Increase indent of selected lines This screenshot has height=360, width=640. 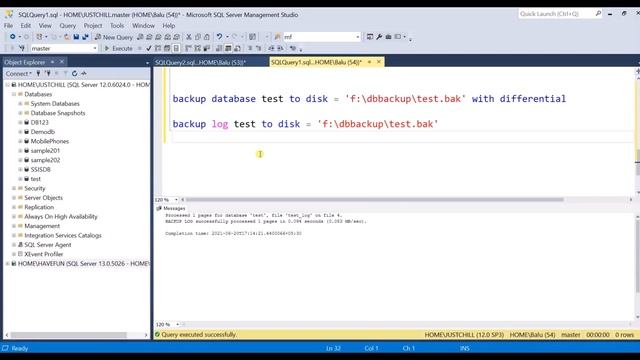click(280, 48)
